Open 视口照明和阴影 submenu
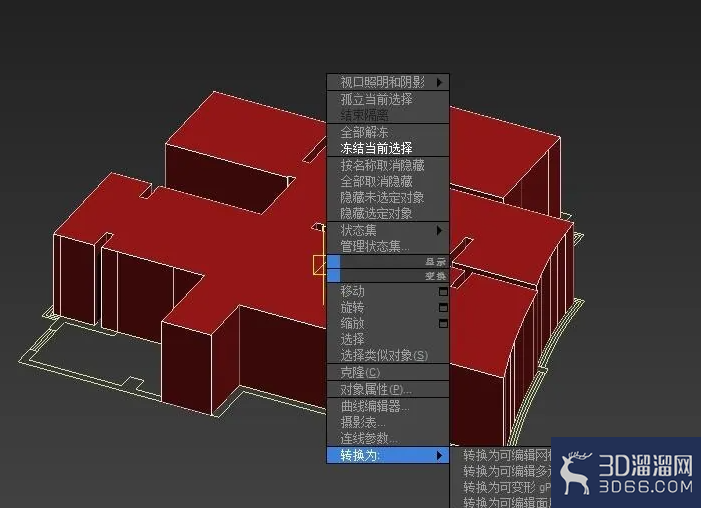Viewport: 701px width, 508px height. [388, 82]
